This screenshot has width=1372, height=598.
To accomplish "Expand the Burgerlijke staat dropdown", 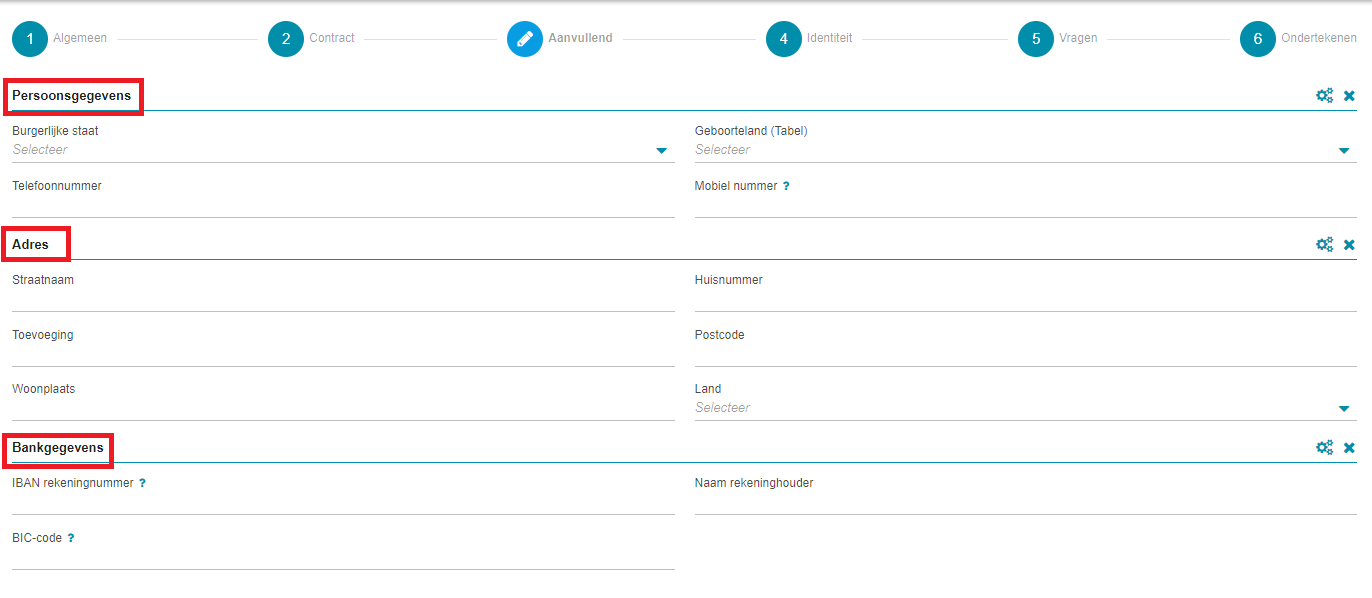I will [343, 150].
